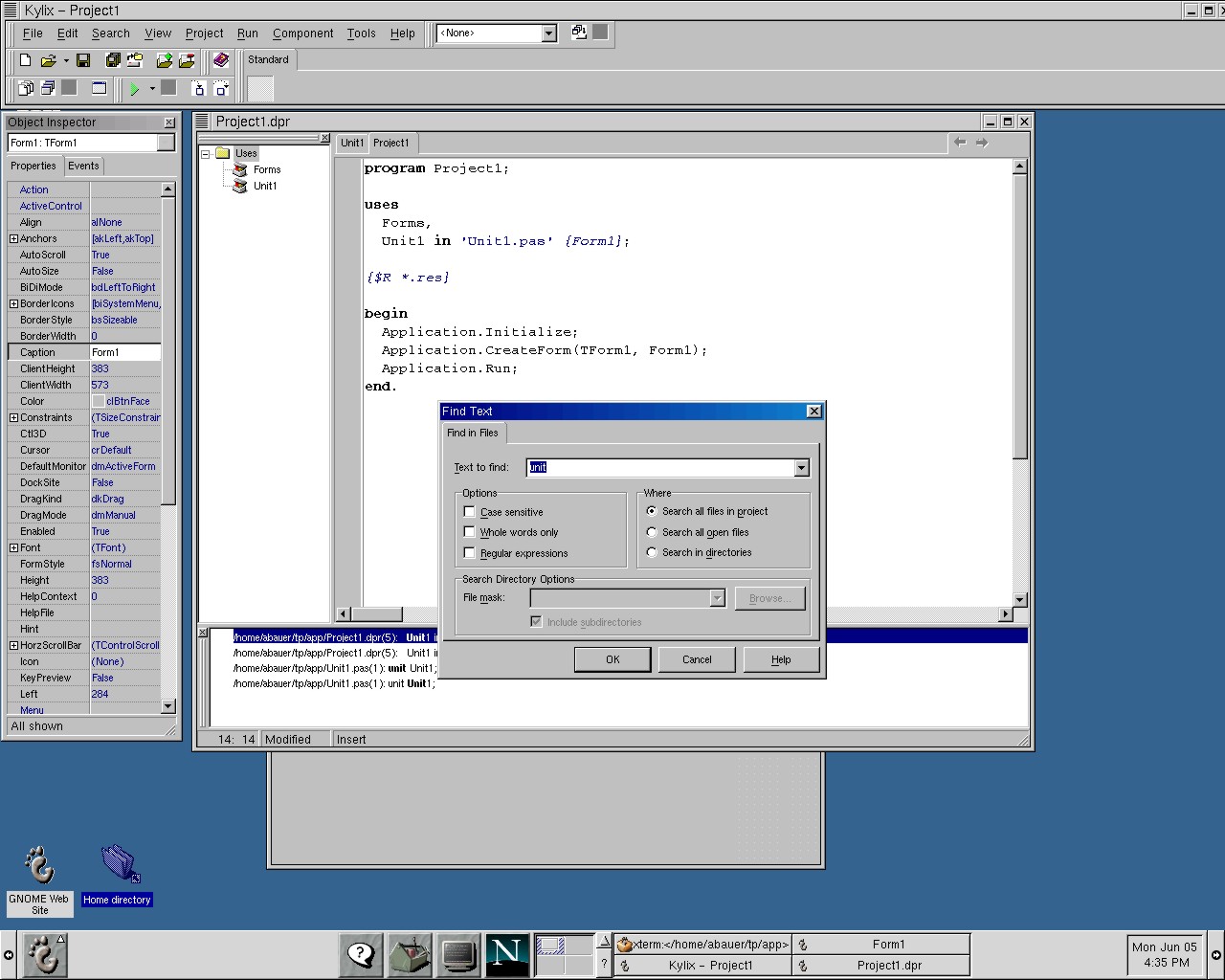Click the Step Over debug icon
The width and height of the screenshot is (1225, 980).
[222, 88]
